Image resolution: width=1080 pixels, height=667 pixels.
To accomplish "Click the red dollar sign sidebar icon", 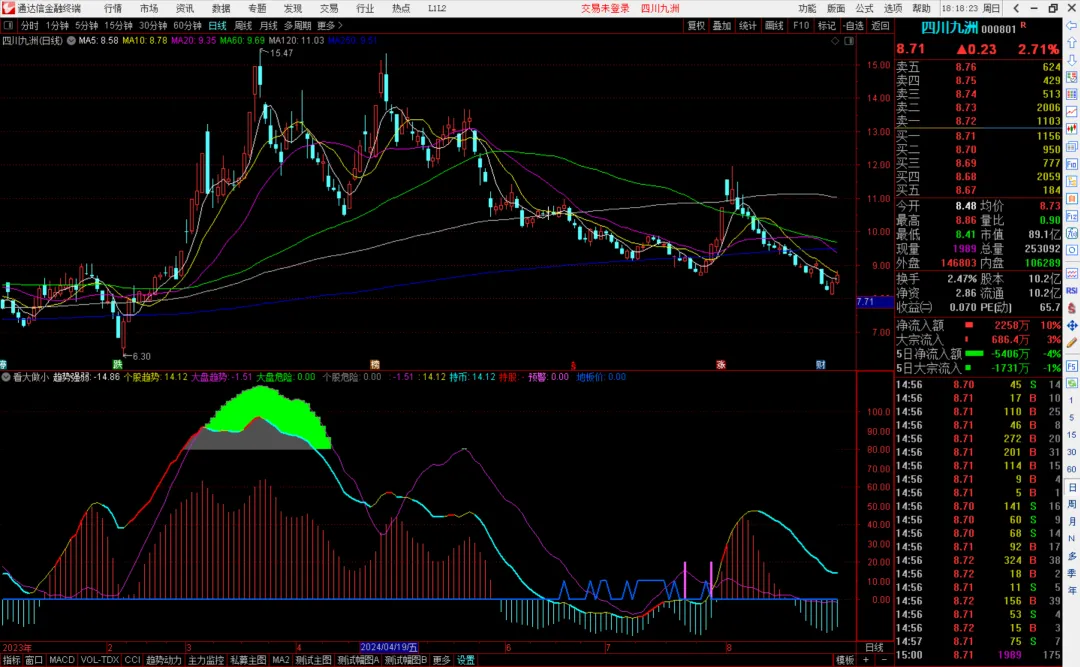I will tap(1072, 308).
